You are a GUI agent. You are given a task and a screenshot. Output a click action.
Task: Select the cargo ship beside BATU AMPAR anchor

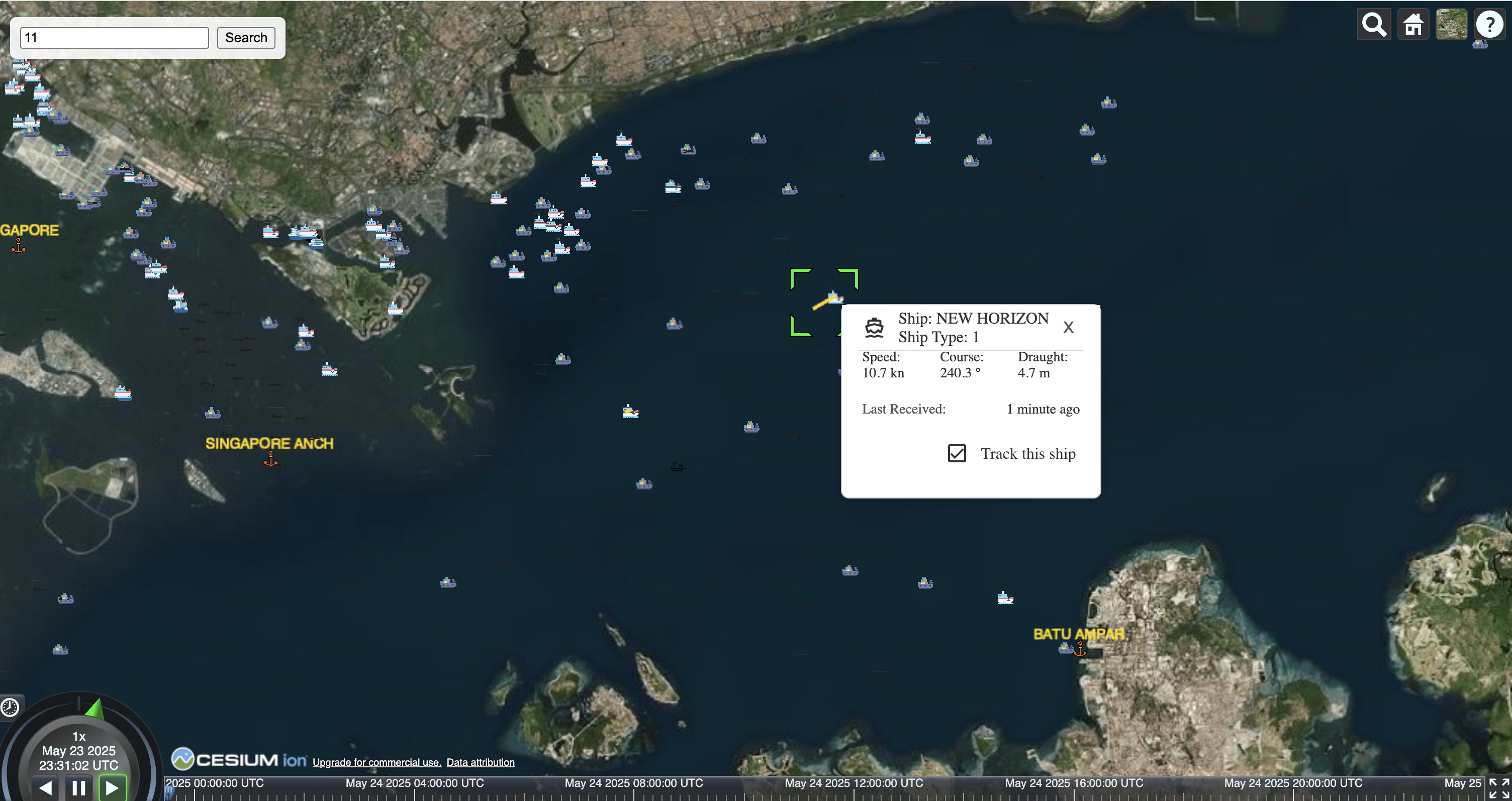pos(1065,648)
